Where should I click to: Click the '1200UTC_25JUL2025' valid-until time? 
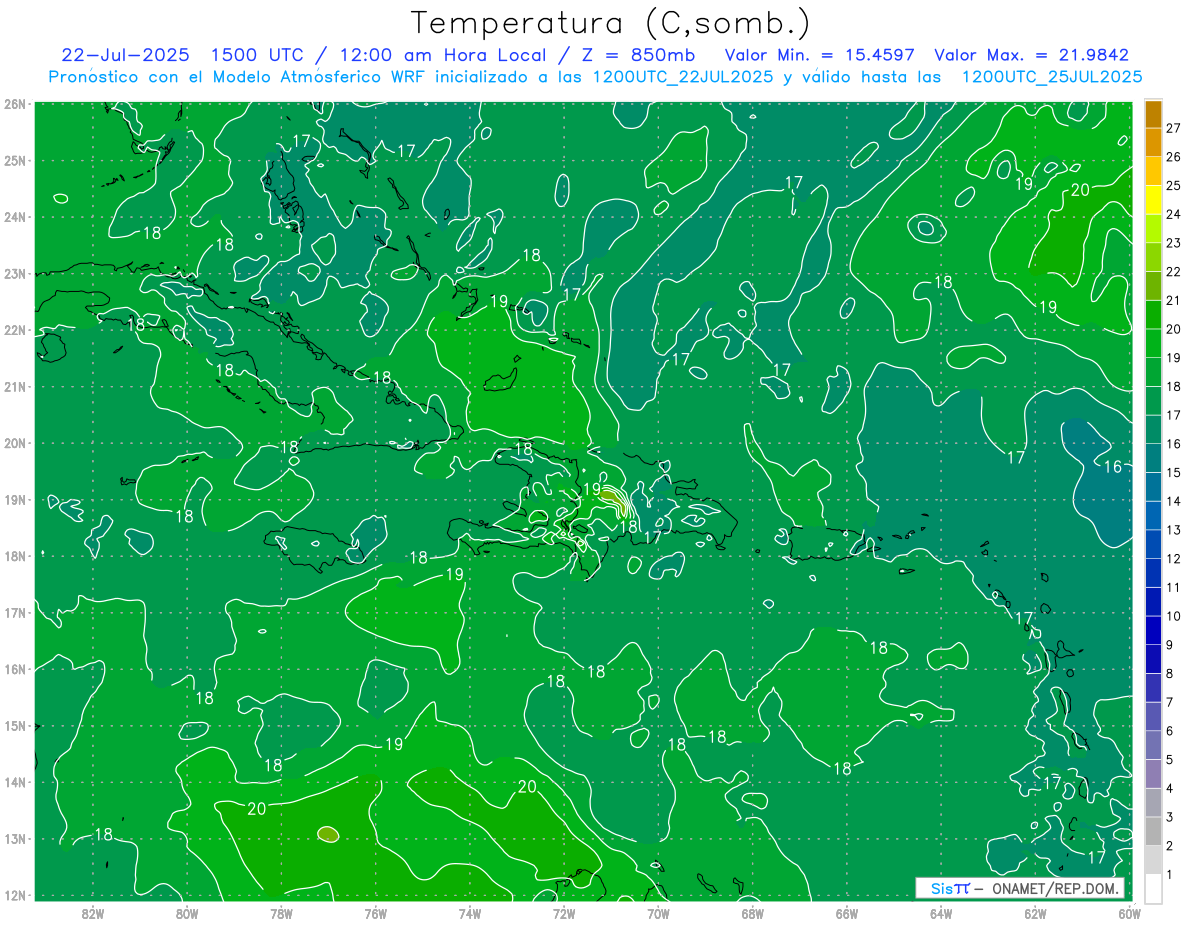[1052, 77]
